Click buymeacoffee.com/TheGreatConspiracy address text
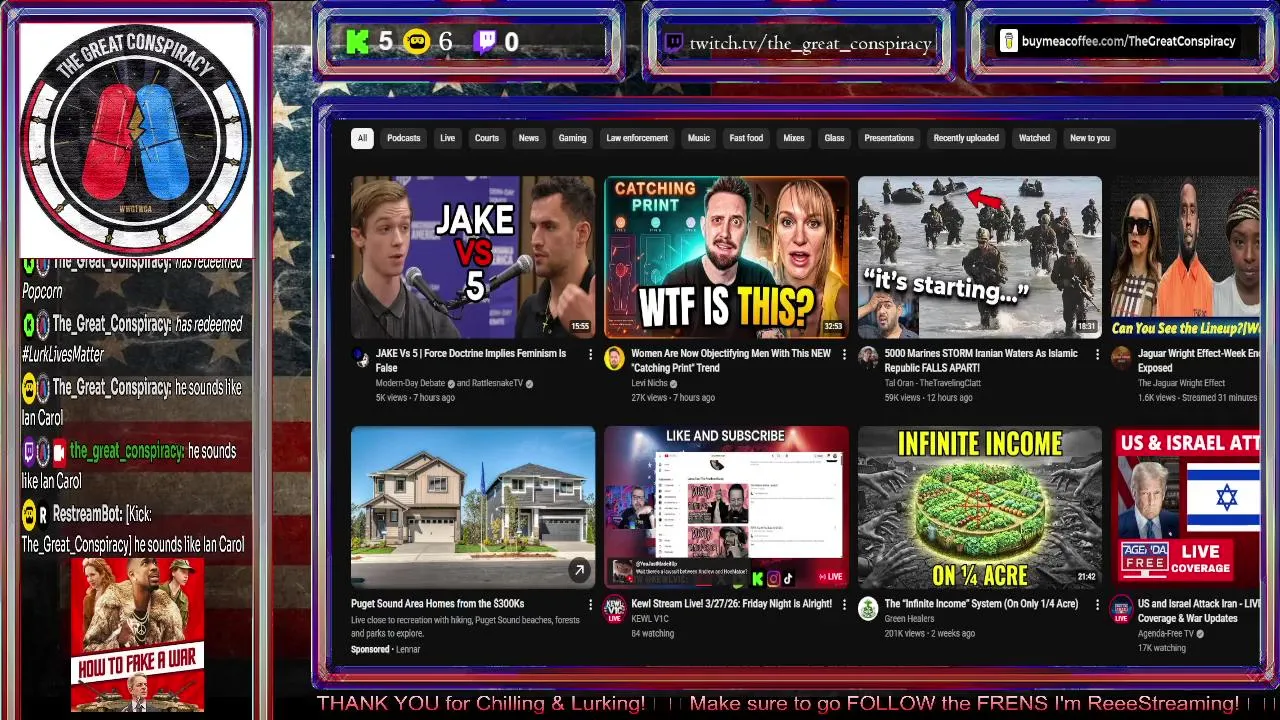The width and height of the screenshot is (1280, 720). (1128, 41)
